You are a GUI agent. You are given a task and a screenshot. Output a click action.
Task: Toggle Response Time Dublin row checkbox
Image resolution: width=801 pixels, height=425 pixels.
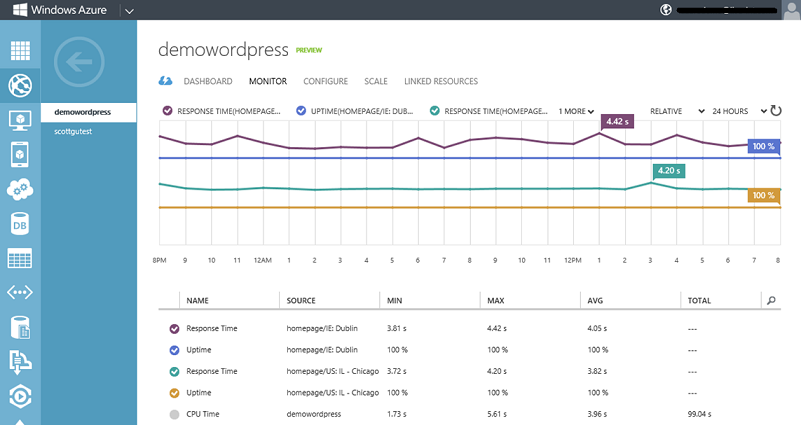click(174, 328)
